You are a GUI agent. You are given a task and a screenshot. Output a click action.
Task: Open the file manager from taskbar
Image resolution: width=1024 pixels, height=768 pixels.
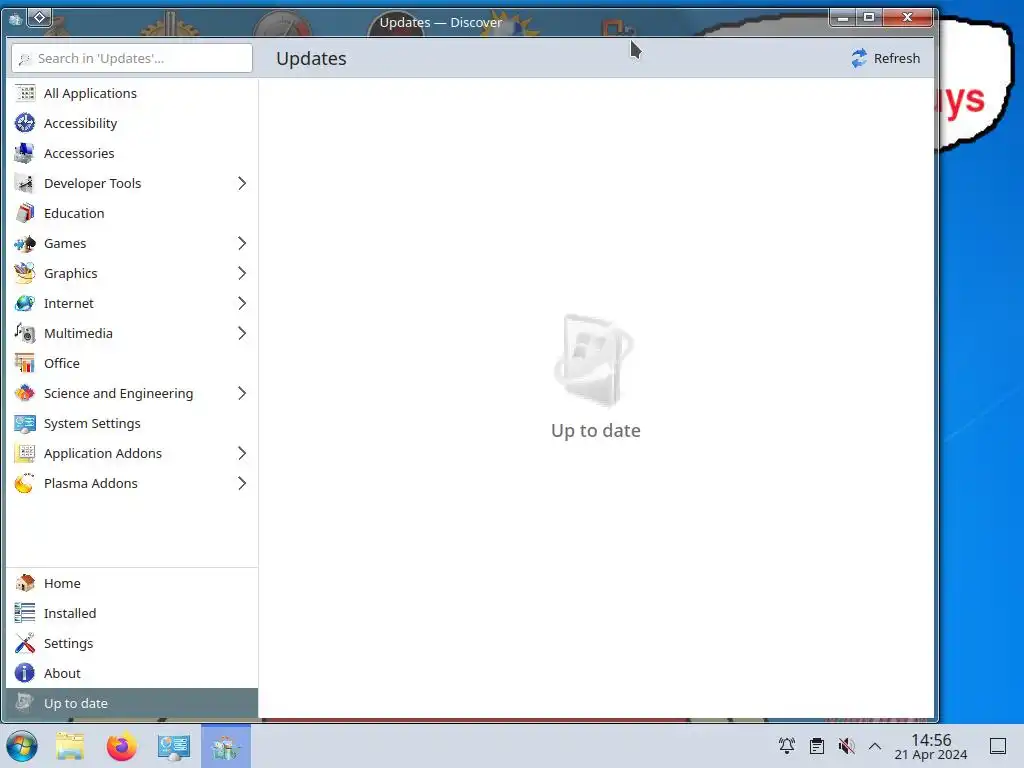[x=70, y=746]
